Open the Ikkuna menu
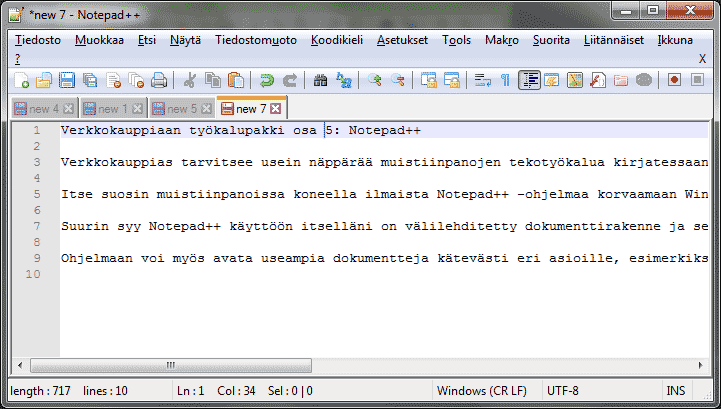Screen dimensions: 721x409 (x=675, y=40)
